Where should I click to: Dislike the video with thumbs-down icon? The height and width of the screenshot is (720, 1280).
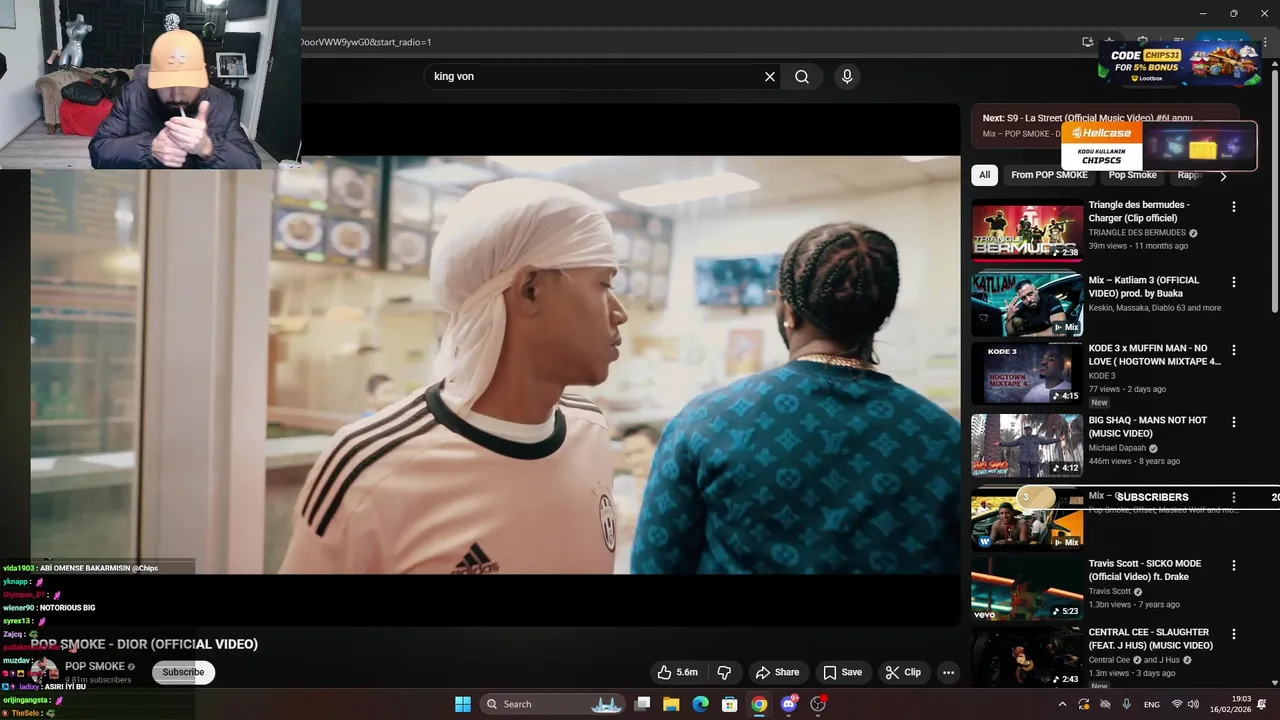coord(725,672)
